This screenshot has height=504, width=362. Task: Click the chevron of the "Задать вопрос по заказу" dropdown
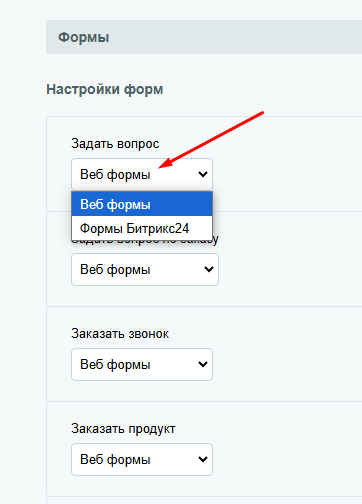[x=209, y=269]
